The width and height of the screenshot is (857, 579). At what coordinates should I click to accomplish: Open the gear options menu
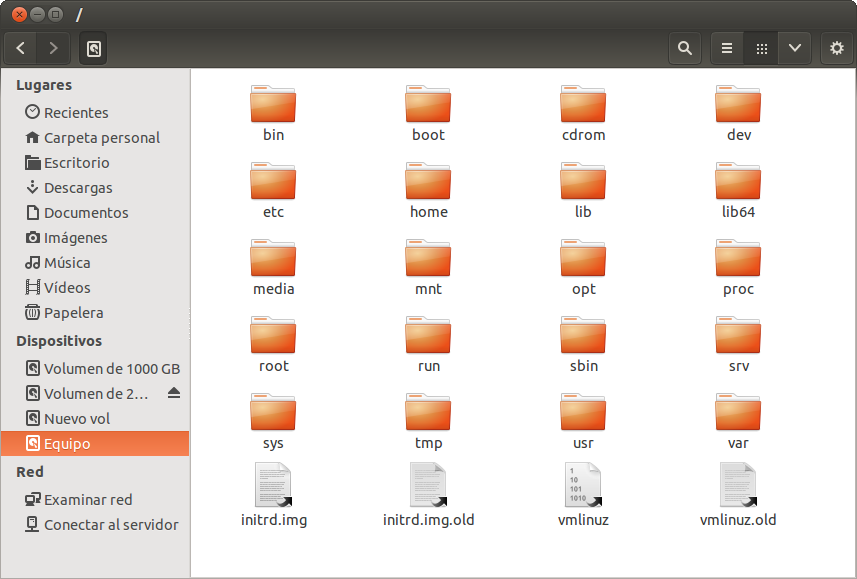(x=837, y=48)
